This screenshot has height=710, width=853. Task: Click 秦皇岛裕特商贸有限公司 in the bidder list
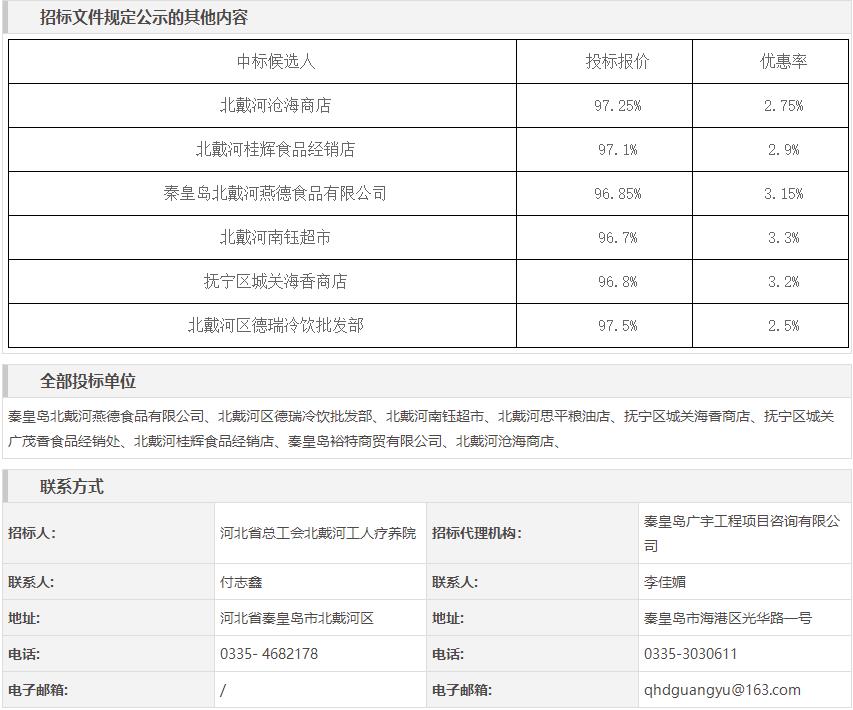365,440
